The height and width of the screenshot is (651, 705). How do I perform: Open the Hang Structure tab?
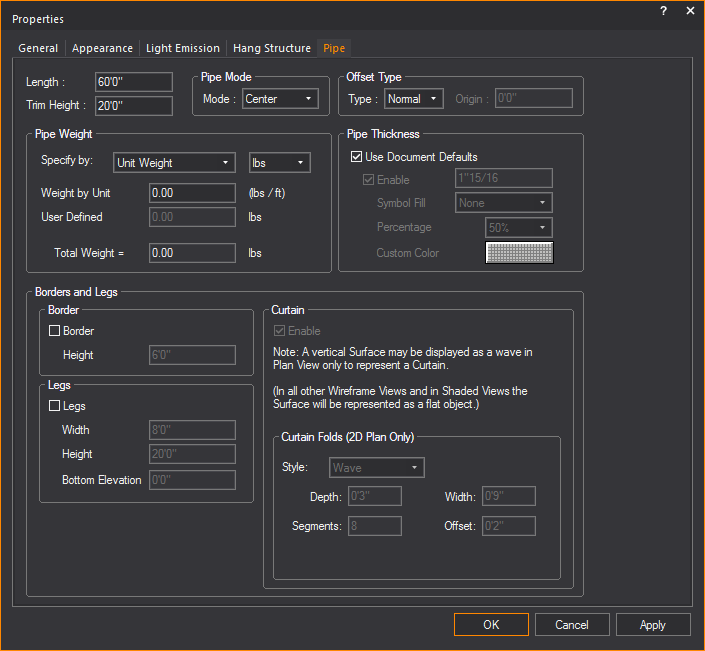272,48
